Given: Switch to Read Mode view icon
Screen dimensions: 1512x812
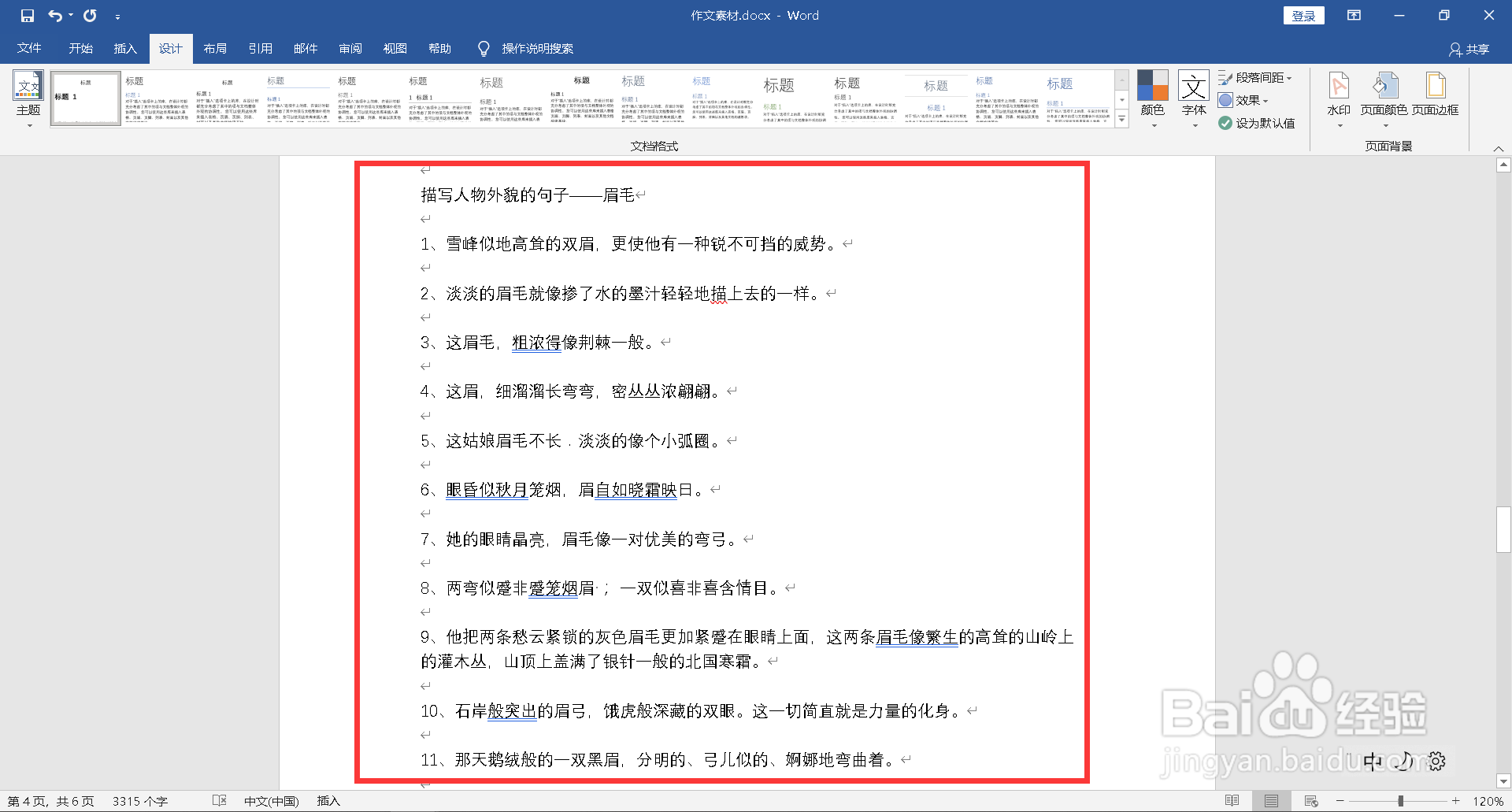Looking at the screenshot, I should tap(1232, 801).
